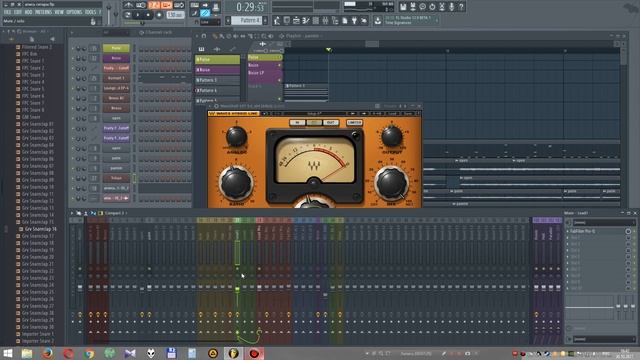This screenshot has width=640, height=360.
Task: Click the OUTPUT knob on the Waves compressor
Action: click(391, 136)
